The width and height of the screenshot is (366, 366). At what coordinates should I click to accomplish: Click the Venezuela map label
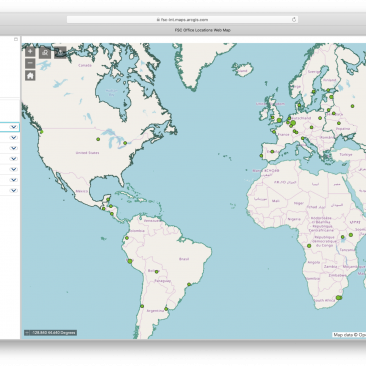click(152, 220)
